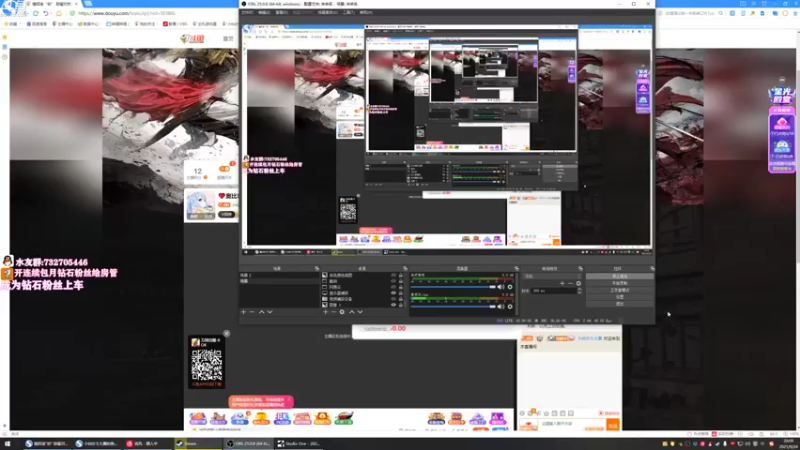Click the QR code thumbnail on page
800x450 pixels.
(x=207, y=365)
